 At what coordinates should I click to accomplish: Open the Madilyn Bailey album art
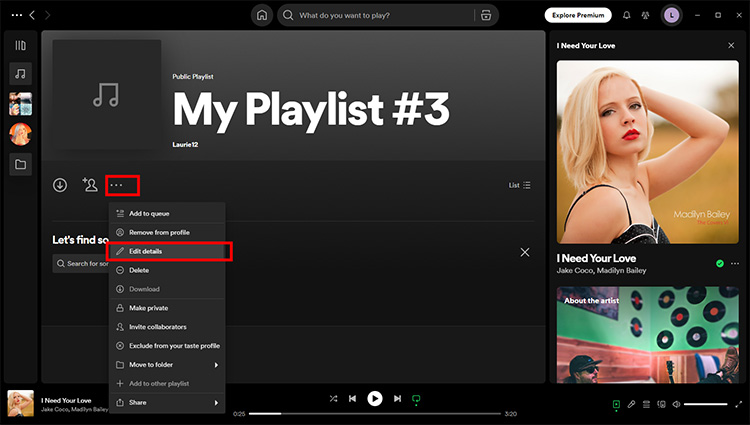click(x=648, y=152)
